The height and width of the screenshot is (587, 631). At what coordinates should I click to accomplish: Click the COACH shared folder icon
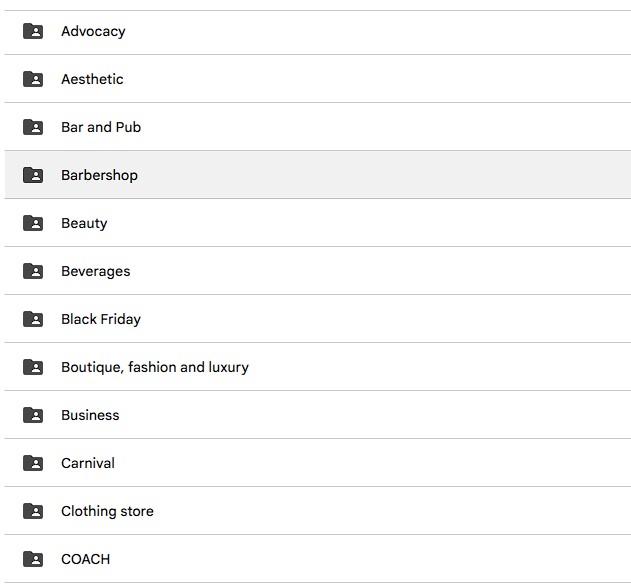(33, 559)
